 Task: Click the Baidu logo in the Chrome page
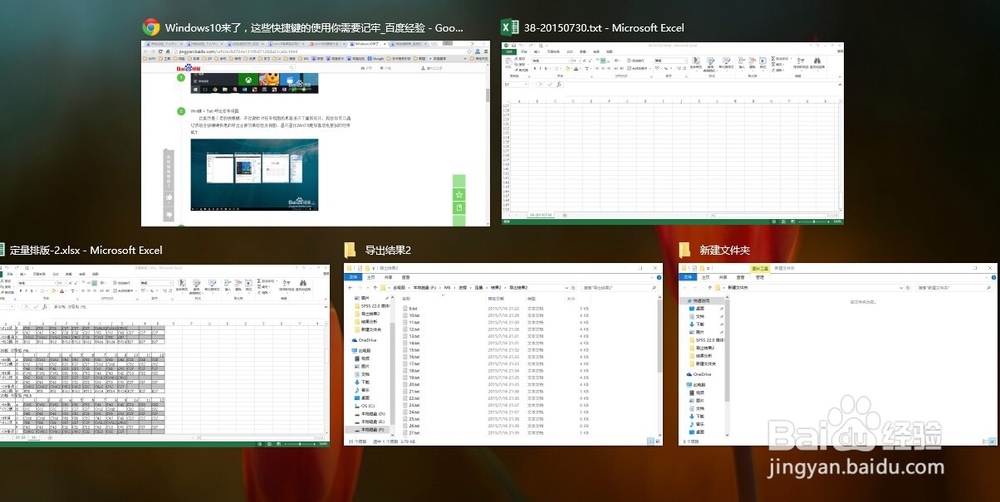coord(189,68)
